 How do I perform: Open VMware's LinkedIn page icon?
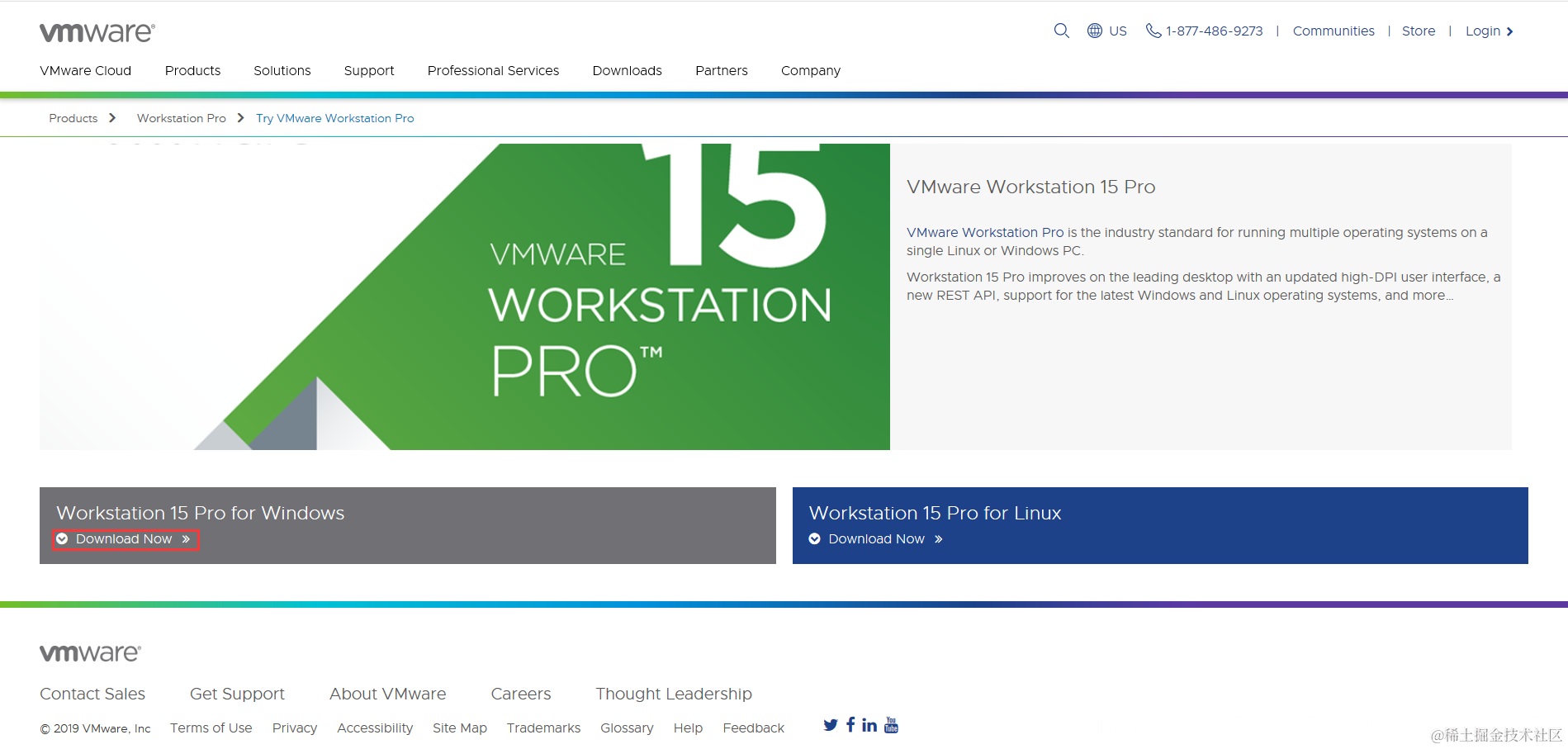(x=869, y=725)
